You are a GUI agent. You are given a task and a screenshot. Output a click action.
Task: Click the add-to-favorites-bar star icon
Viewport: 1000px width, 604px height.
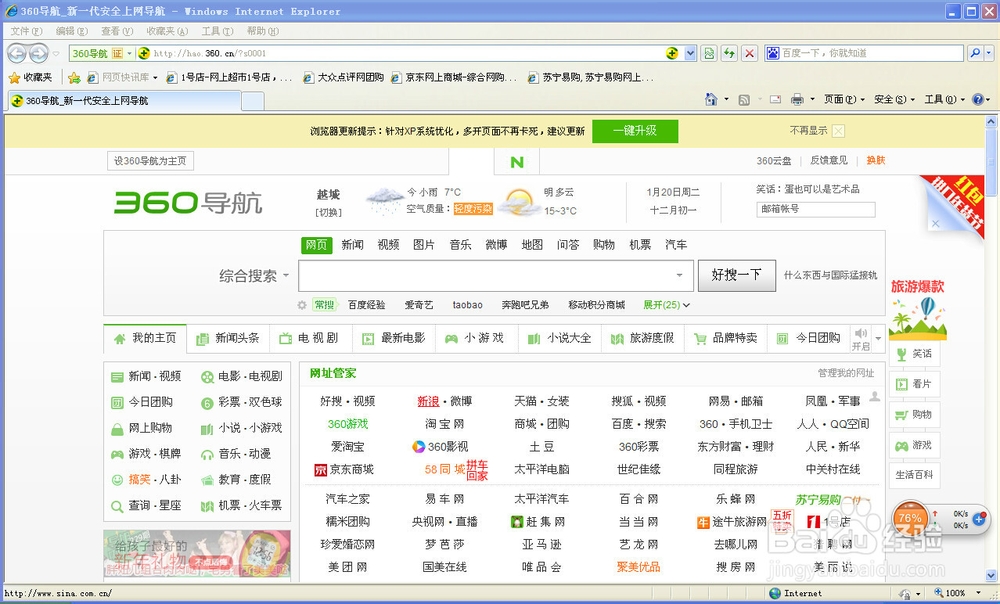tap(74, 78)
